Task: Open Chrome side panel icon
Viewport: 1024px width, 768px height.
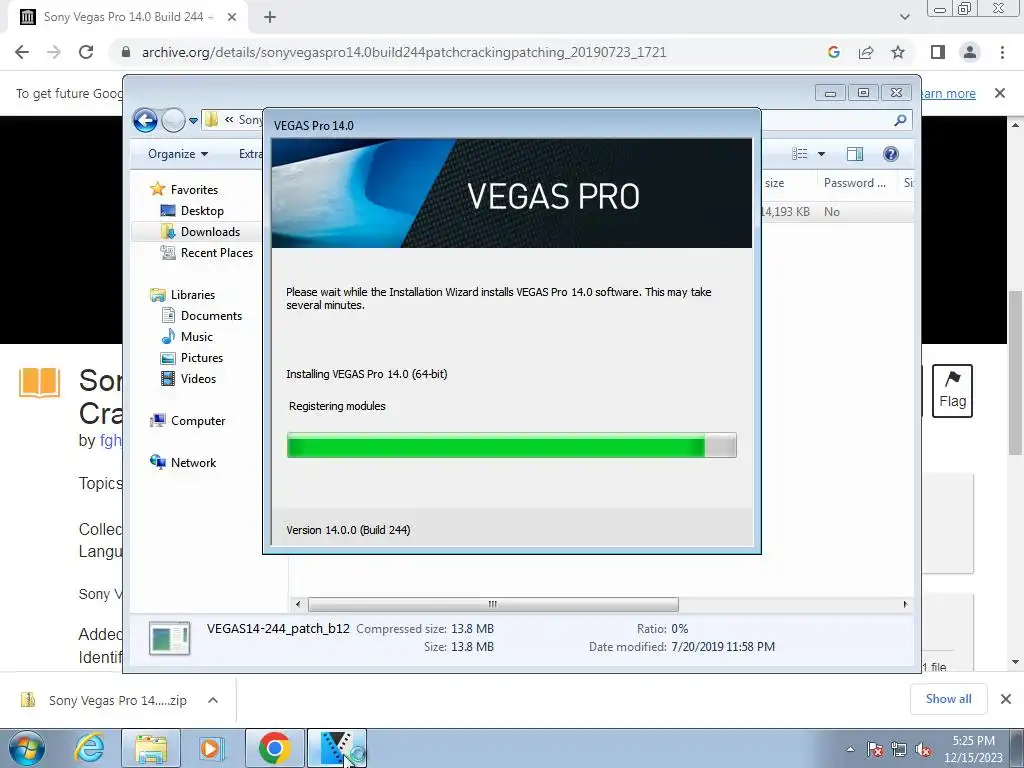Action: coord(938,52)
